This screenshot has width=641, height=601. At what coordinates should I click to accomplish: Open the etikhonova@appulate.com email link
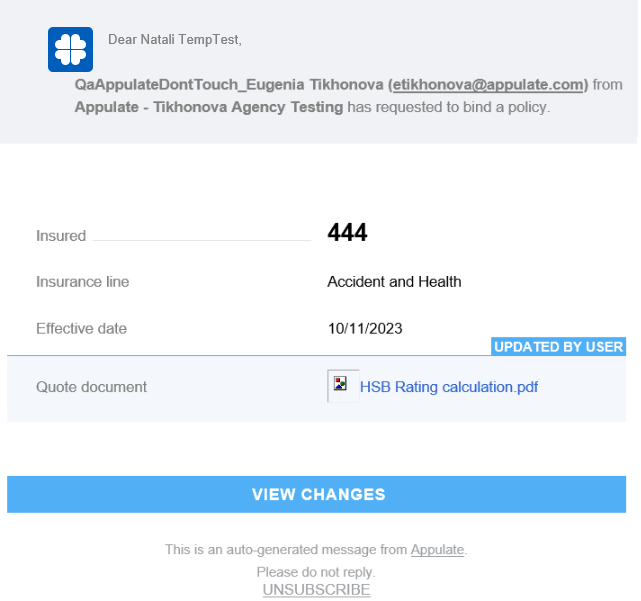488,85
